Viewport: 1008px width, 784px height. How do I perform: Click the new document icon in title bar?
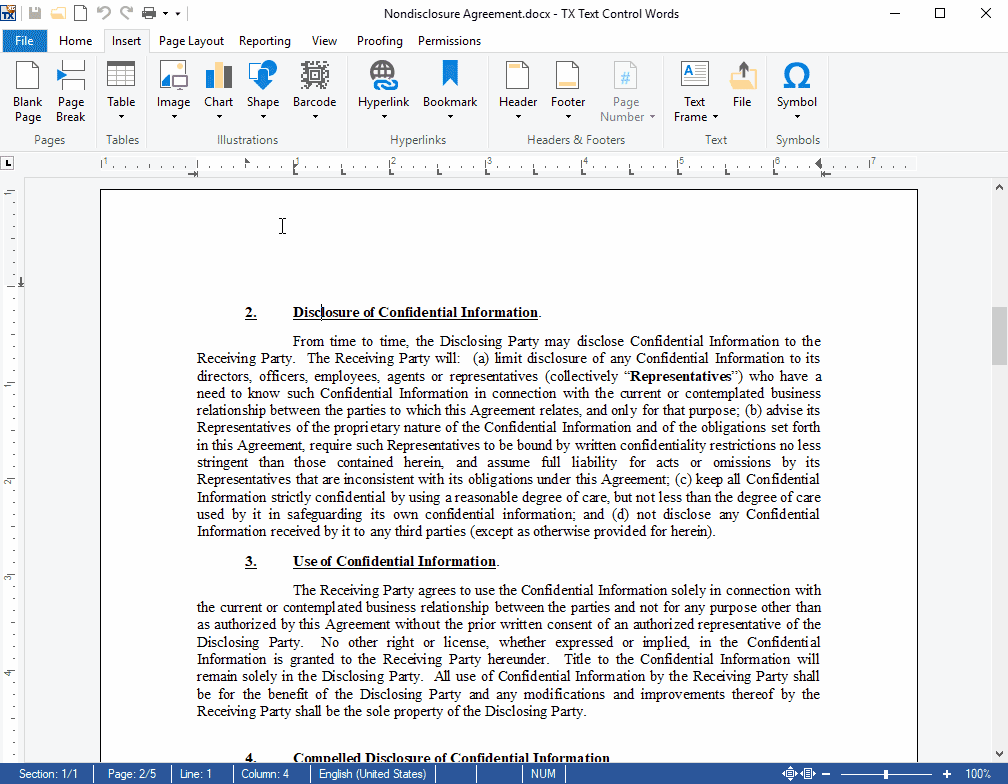pos(80,13)
